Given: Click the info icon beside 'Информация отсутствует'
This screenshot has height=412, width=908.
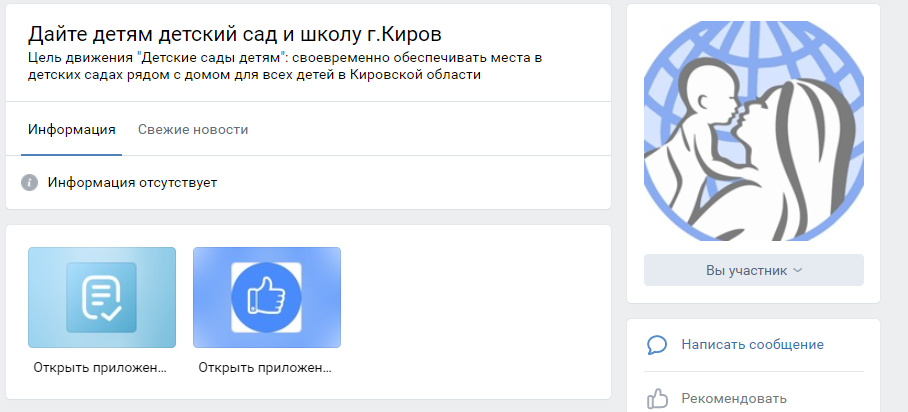Looking at the screenshot, I should [30, 183].
